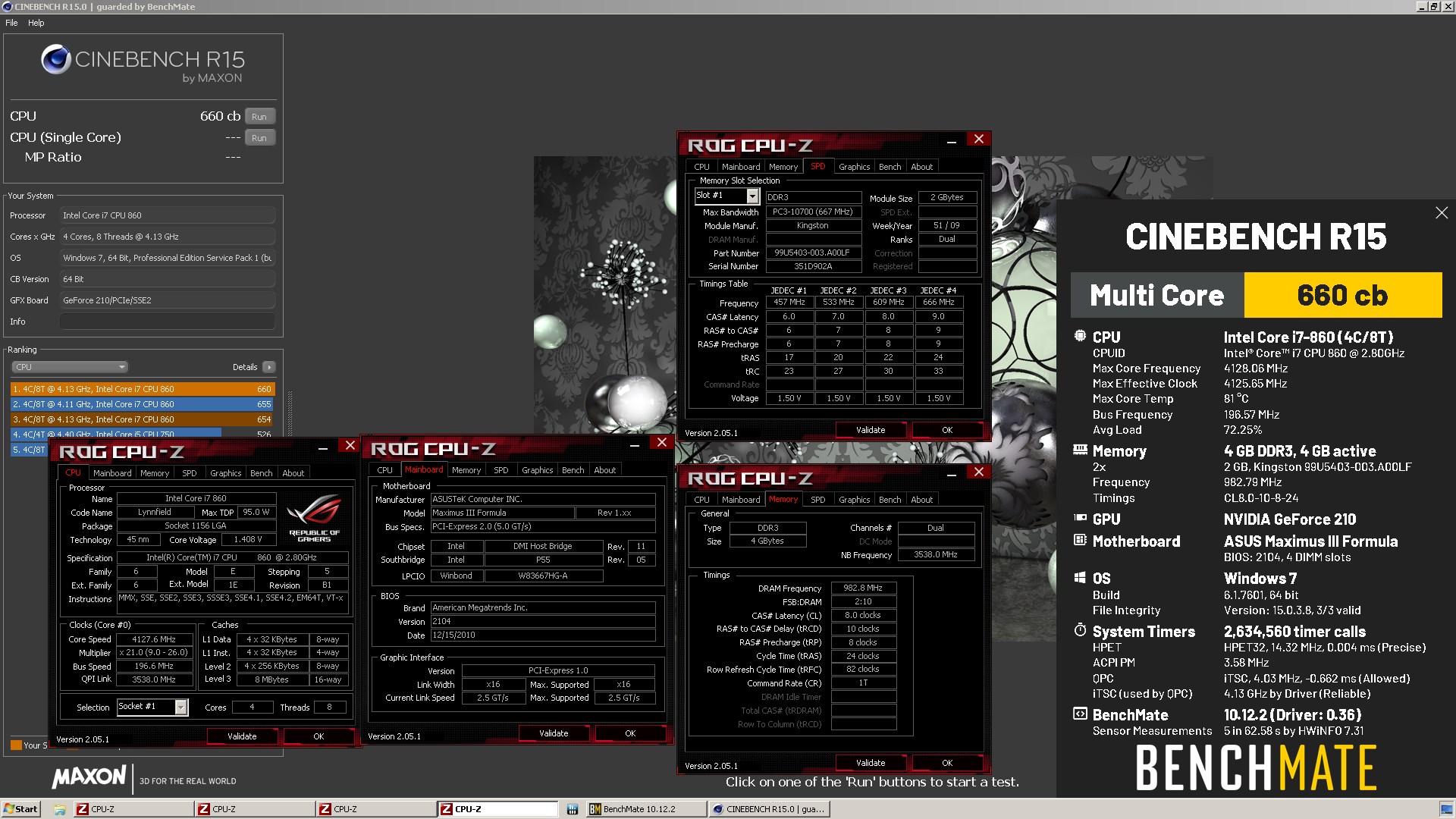Click the Memory module icon in BenchMate panel
Screen dimensions: 1456x819
(1080, 450)
